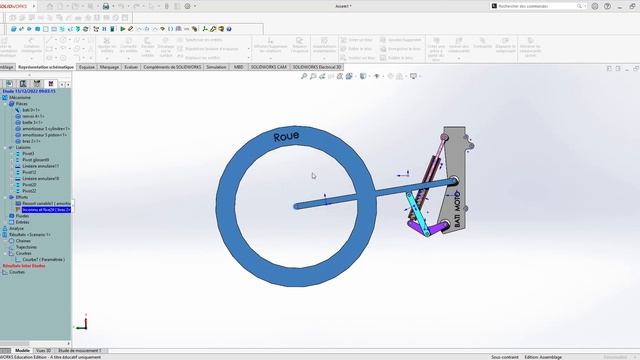Viewport: 640px width, 360px height.
Task: Click Zoom to Area magnifier in view toolbar
Action: tap(313, 76)
